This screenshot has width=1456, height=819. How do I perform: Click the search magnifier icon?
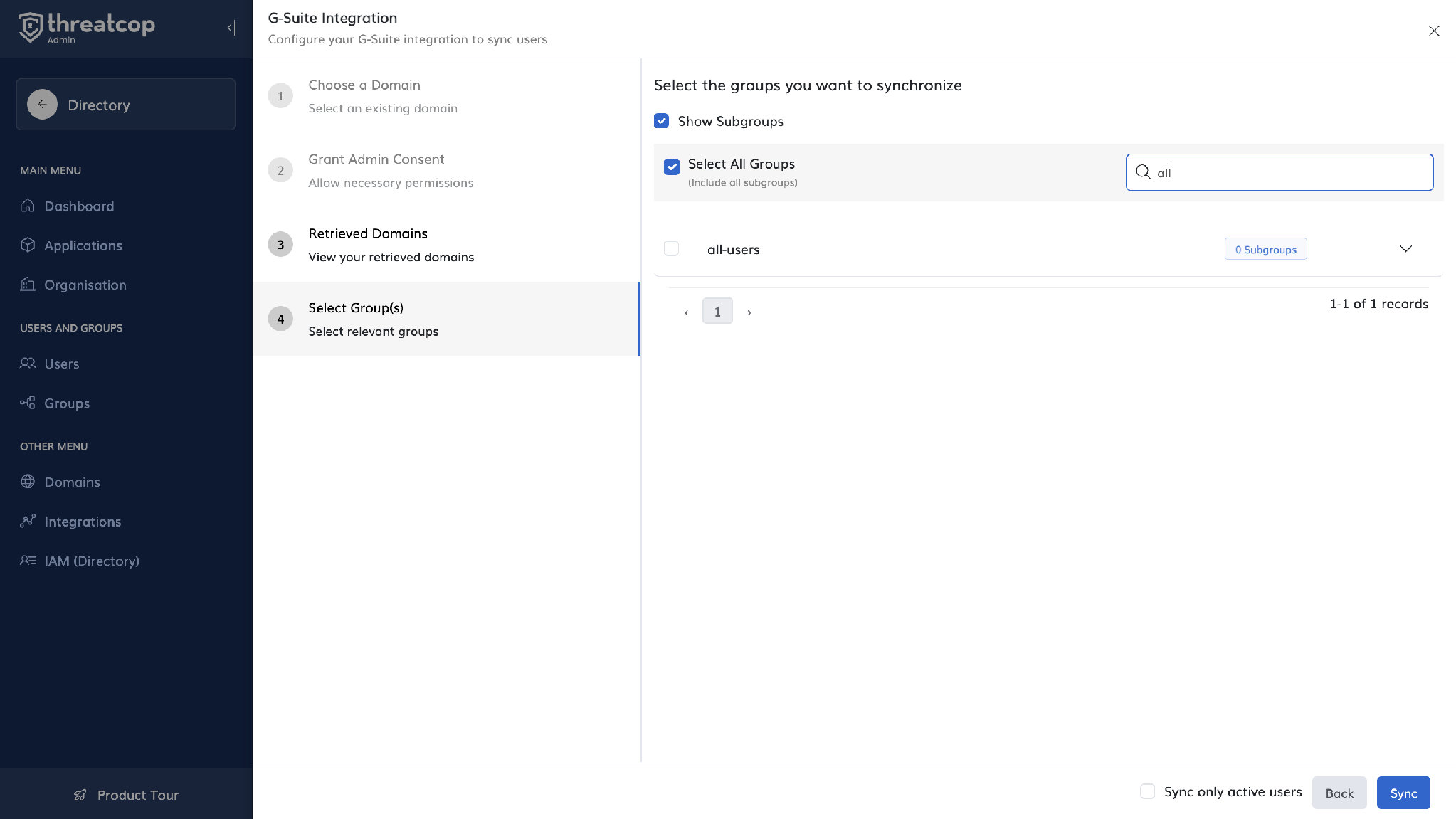point(1143,172)
